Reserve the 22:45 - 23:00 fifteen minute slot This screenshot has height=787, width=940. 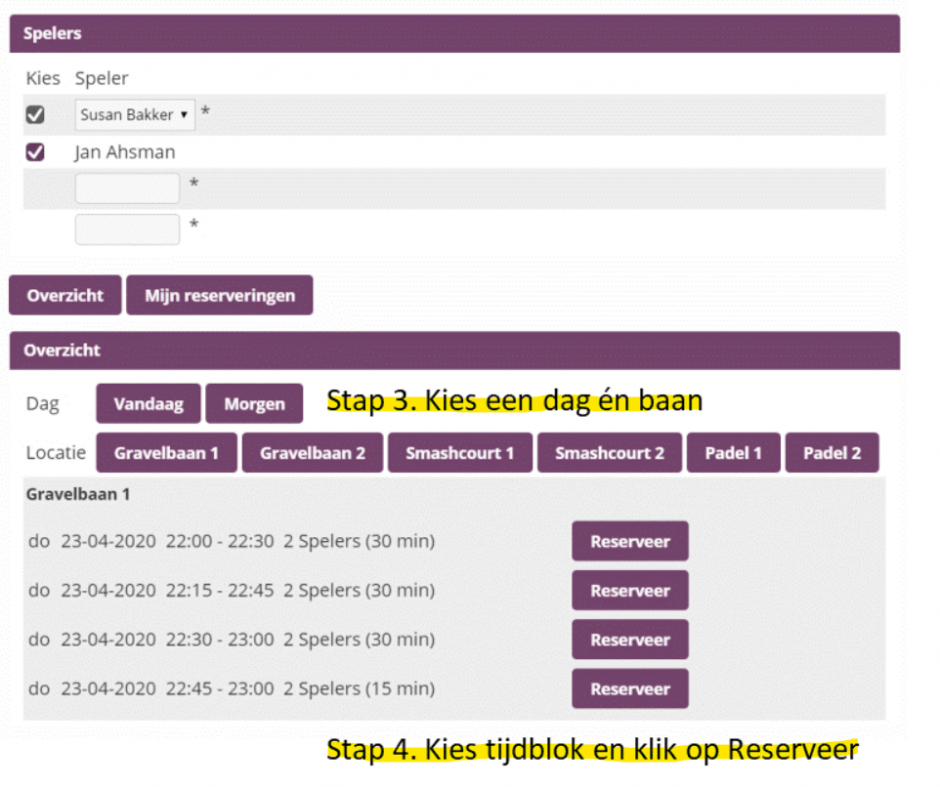point(630,688)
